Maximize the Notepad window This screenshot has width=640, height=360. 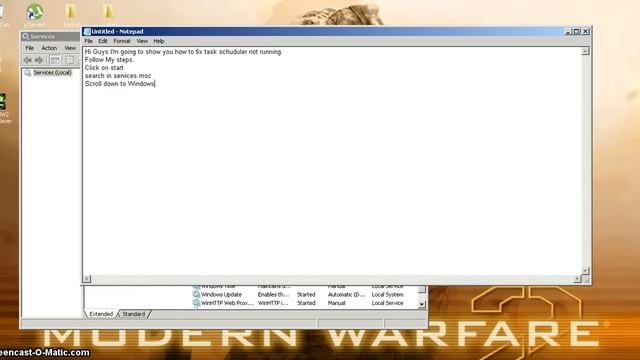[577, 31]
